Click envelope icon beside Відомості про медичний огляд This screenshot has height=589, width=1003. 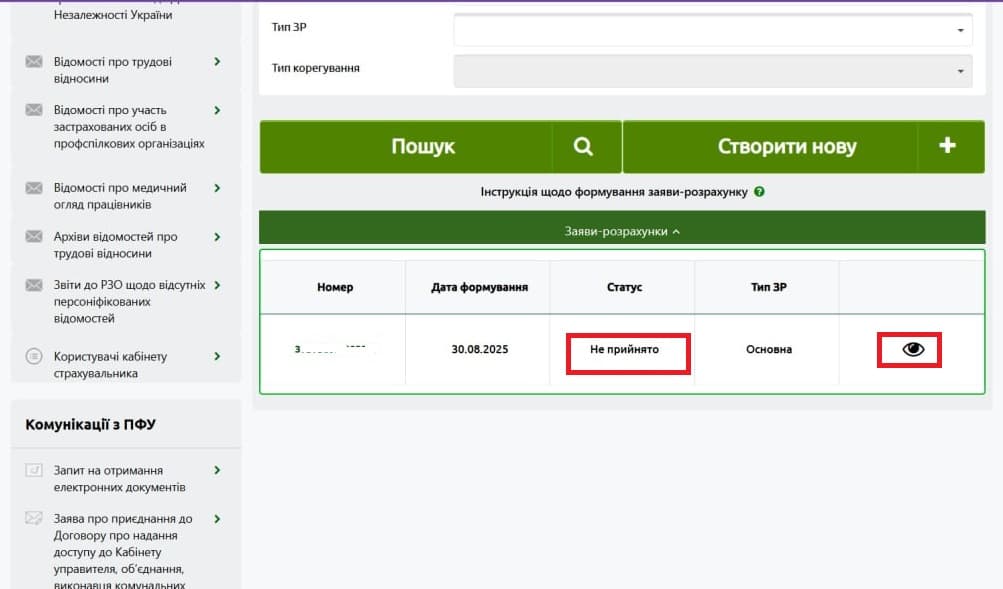[x=34, y=188]
